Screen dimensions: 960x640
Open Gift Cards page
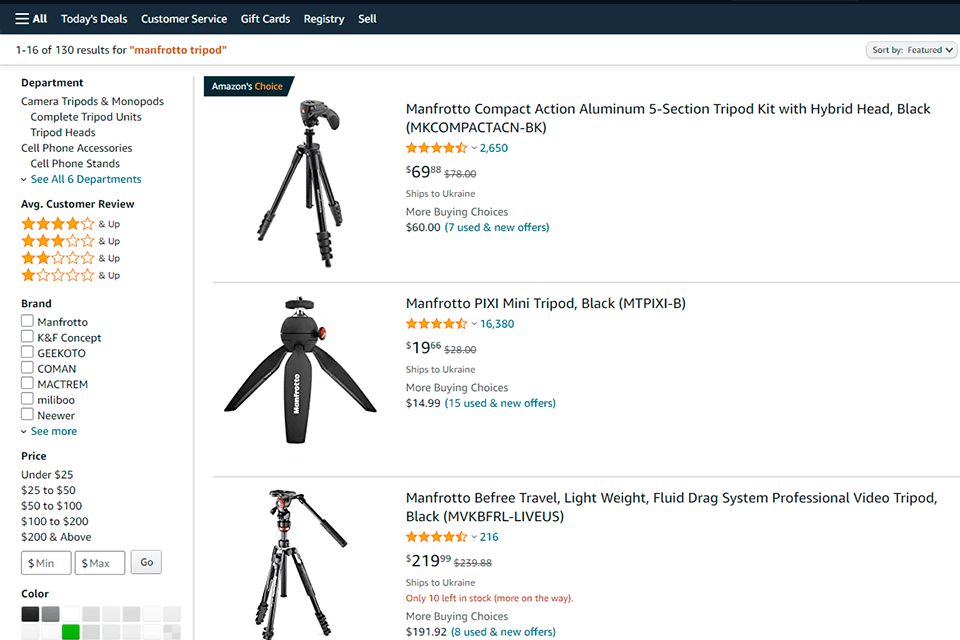coord(265,19)
